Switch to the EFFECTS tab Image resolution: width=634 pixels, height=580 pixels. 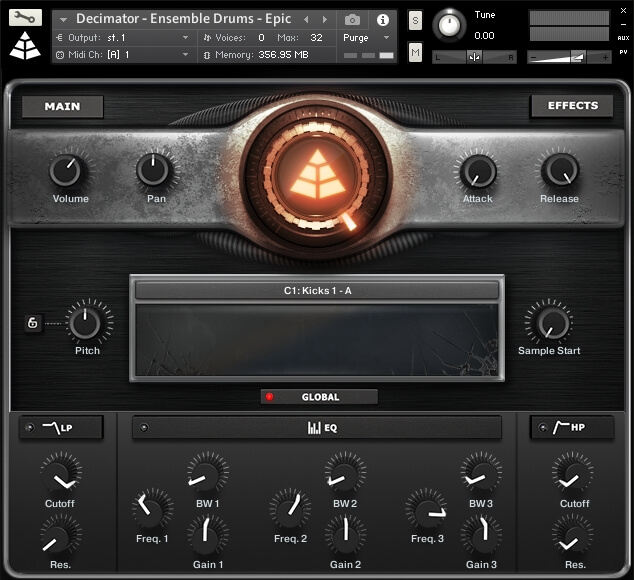point(572,106)
